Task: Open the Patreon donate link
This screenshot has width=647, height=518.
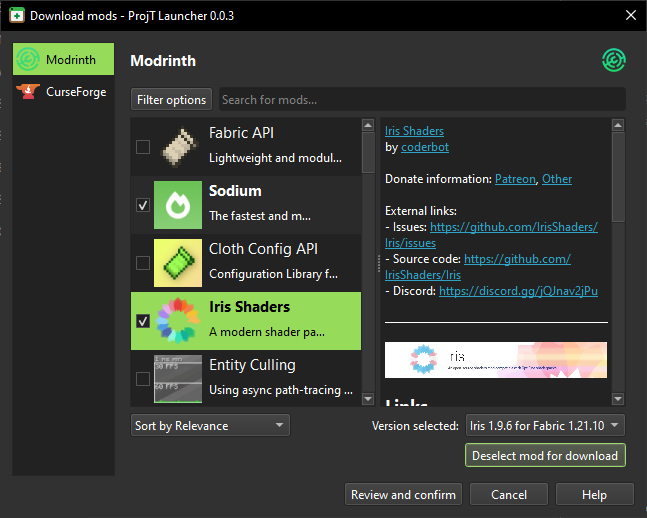Action: [515, 179]
